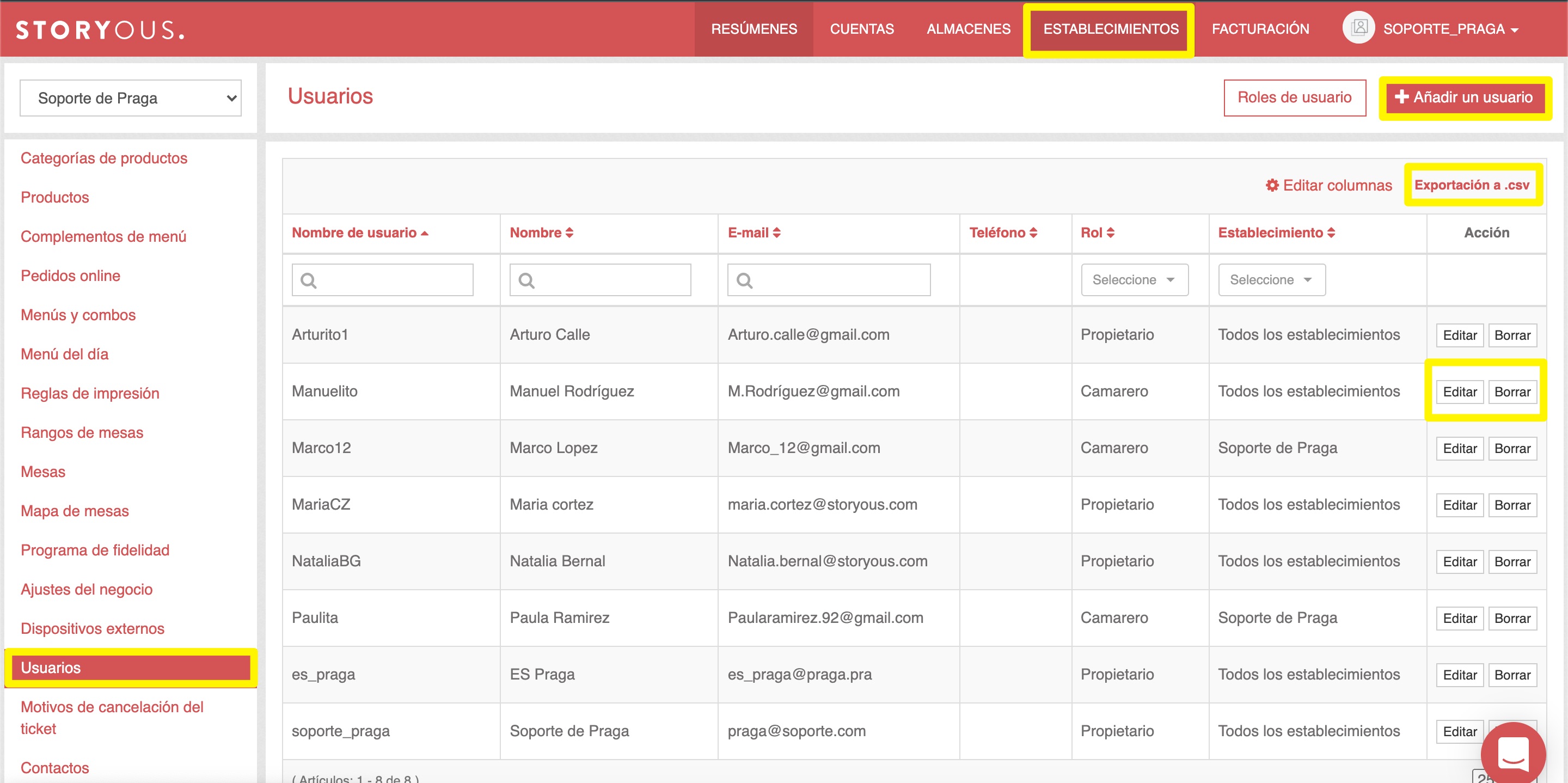Viewport: 1568px width, 783px height.
Task: Open Productos in the sidebar
Action: [55, 197]
